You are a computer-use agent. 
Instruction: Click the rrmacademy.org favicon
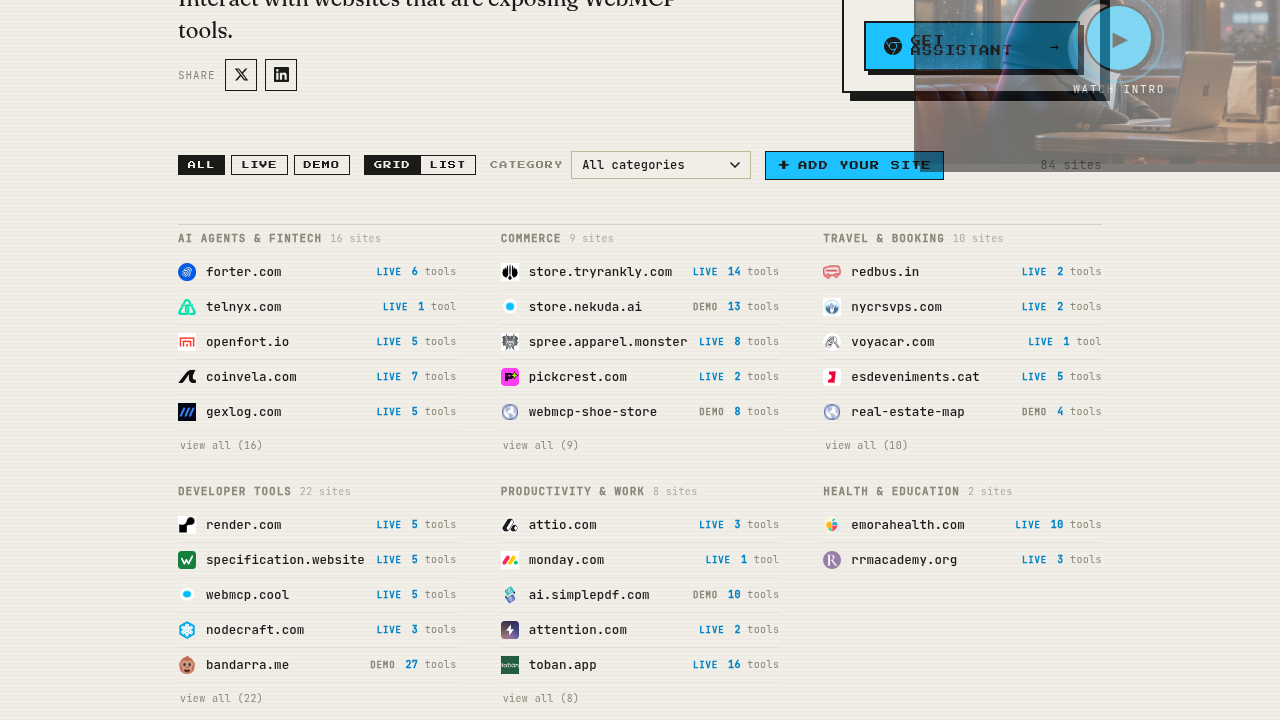click(832, 560)
